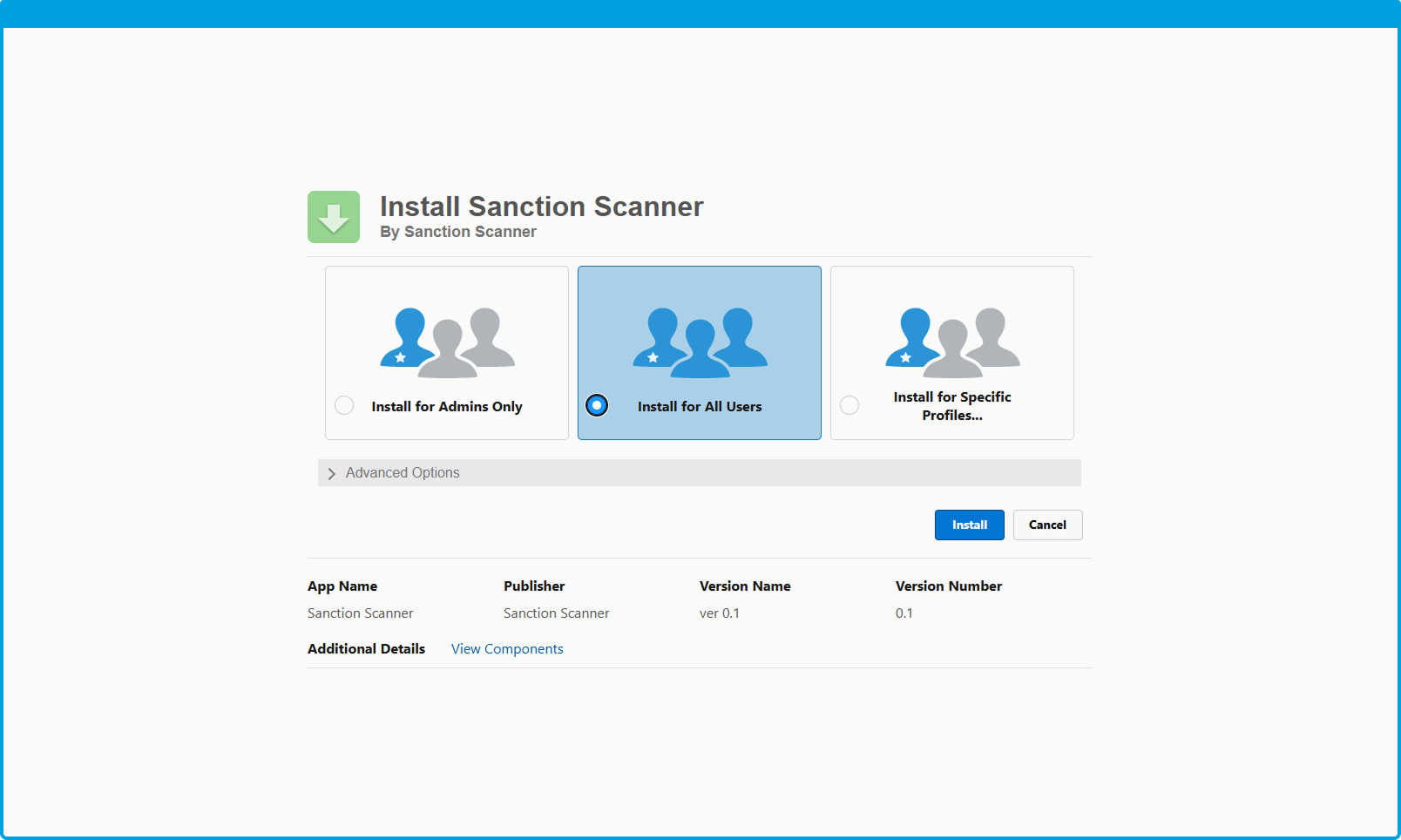This screenshot has width=1401, height=840.
Task: Click the 'Install for Specific Profiles...' label text
Action: coord(952,406)
